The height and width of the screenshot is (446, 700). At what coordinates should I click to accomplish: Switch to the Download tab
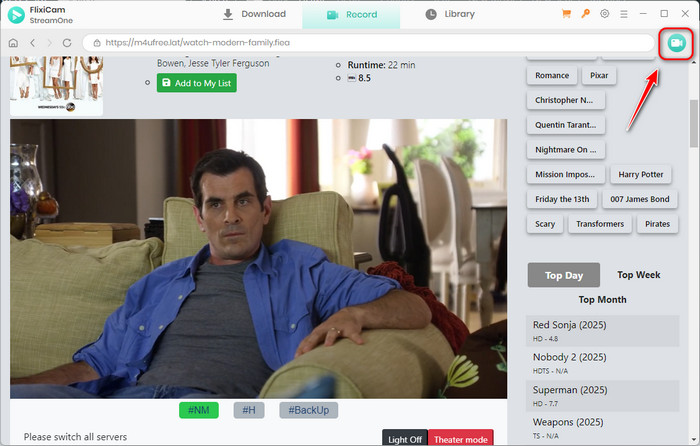point(254,14)
